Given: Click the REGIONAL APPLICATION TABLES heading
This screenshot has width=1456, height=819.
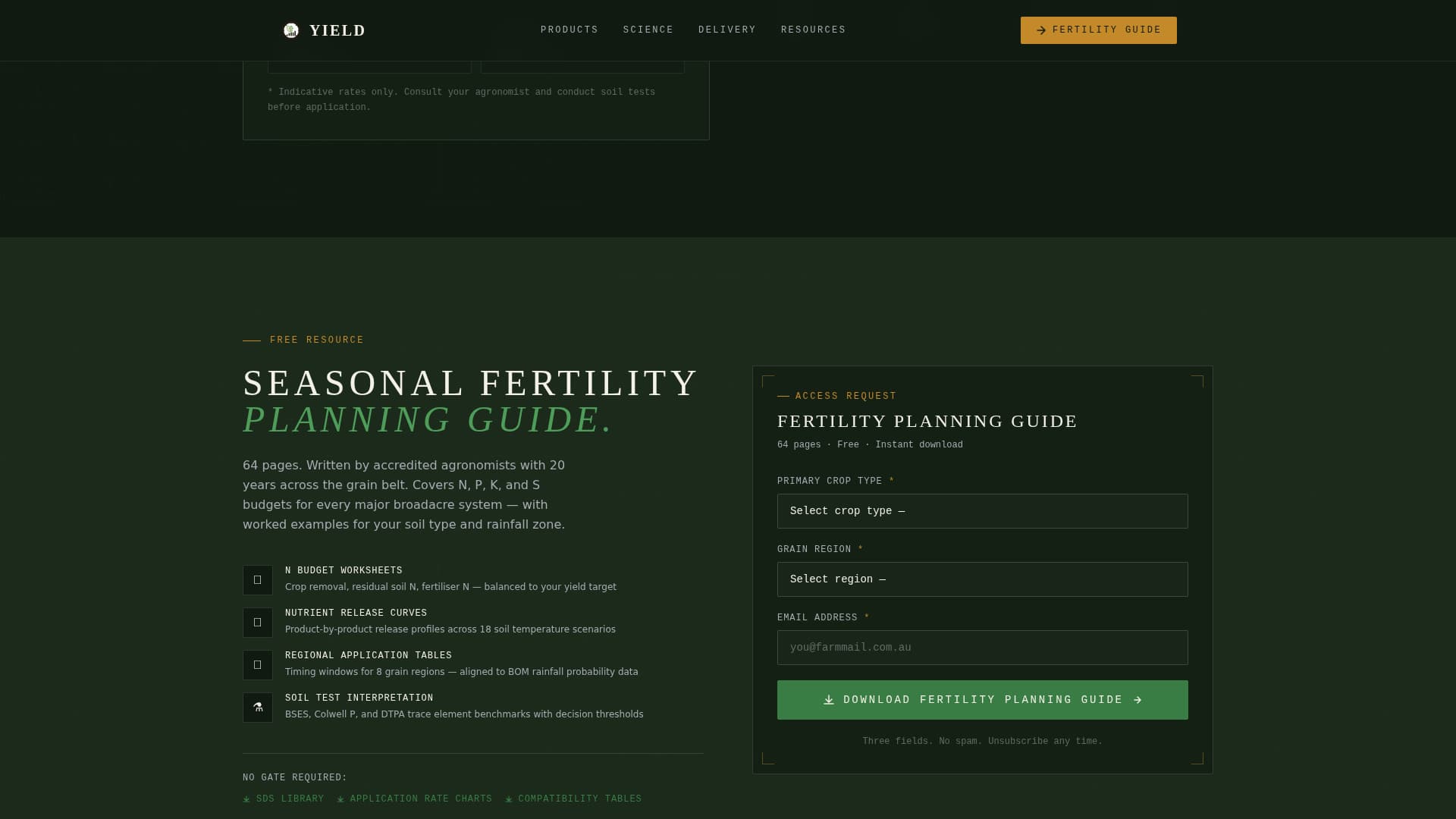Looking at the screenshot, I should coord(369,655).
